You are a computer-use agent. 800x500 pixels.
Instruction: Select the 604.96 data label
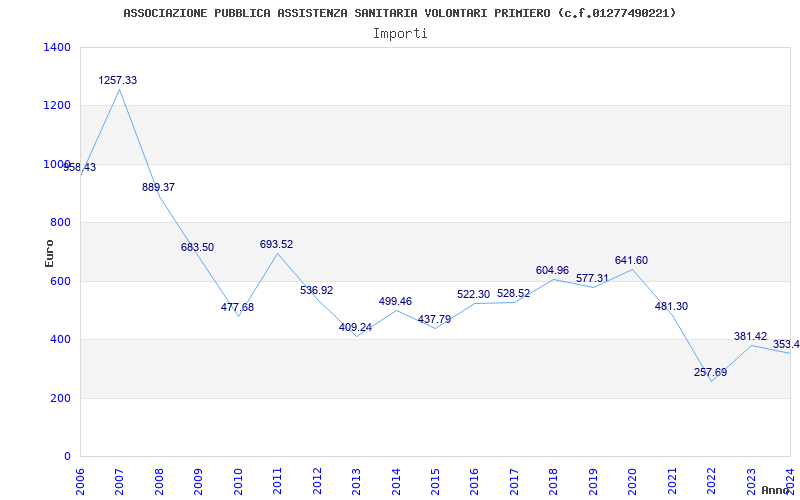(553, 270)
